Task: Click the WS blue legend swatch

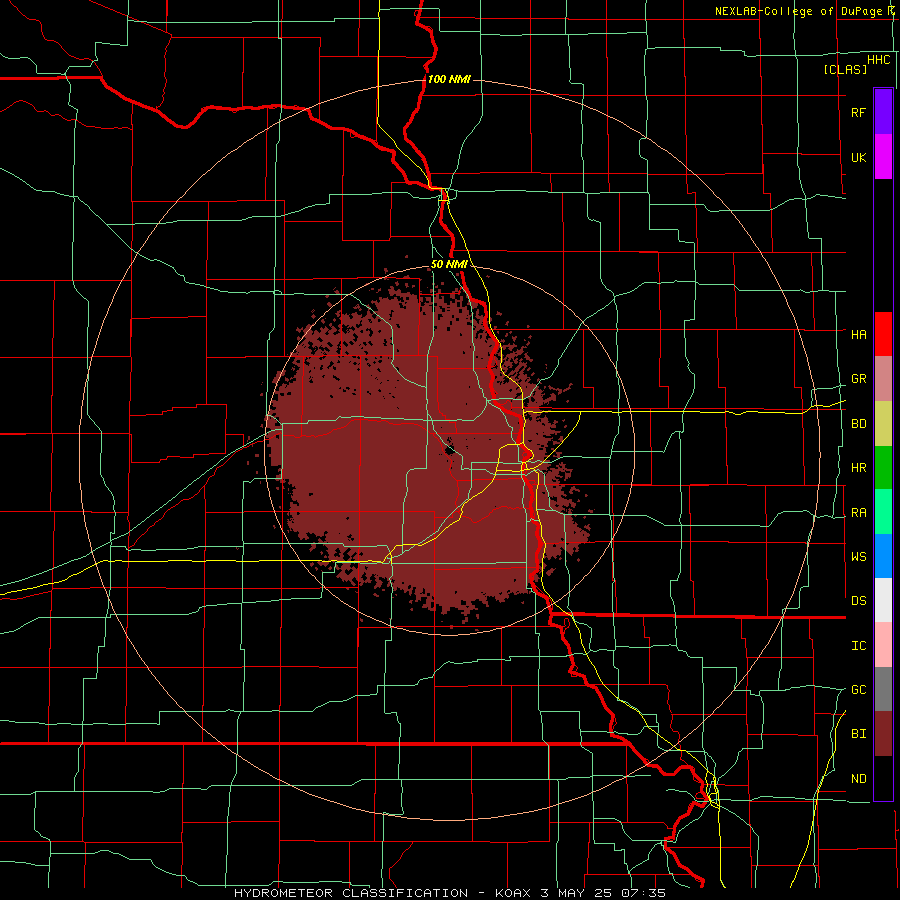Action: [883, 556]
